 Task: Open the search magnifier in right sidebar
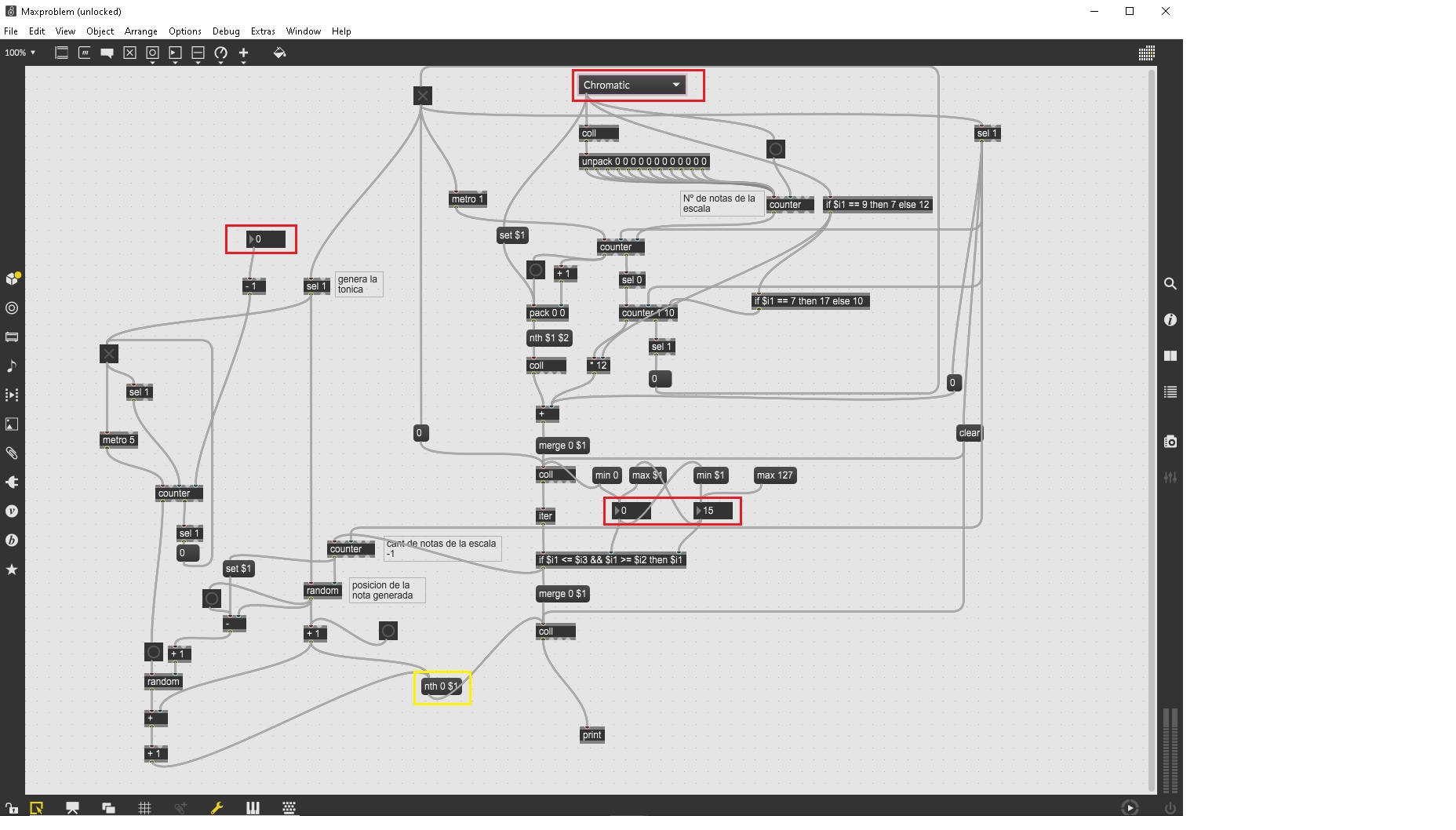(x=1170, y=283)
